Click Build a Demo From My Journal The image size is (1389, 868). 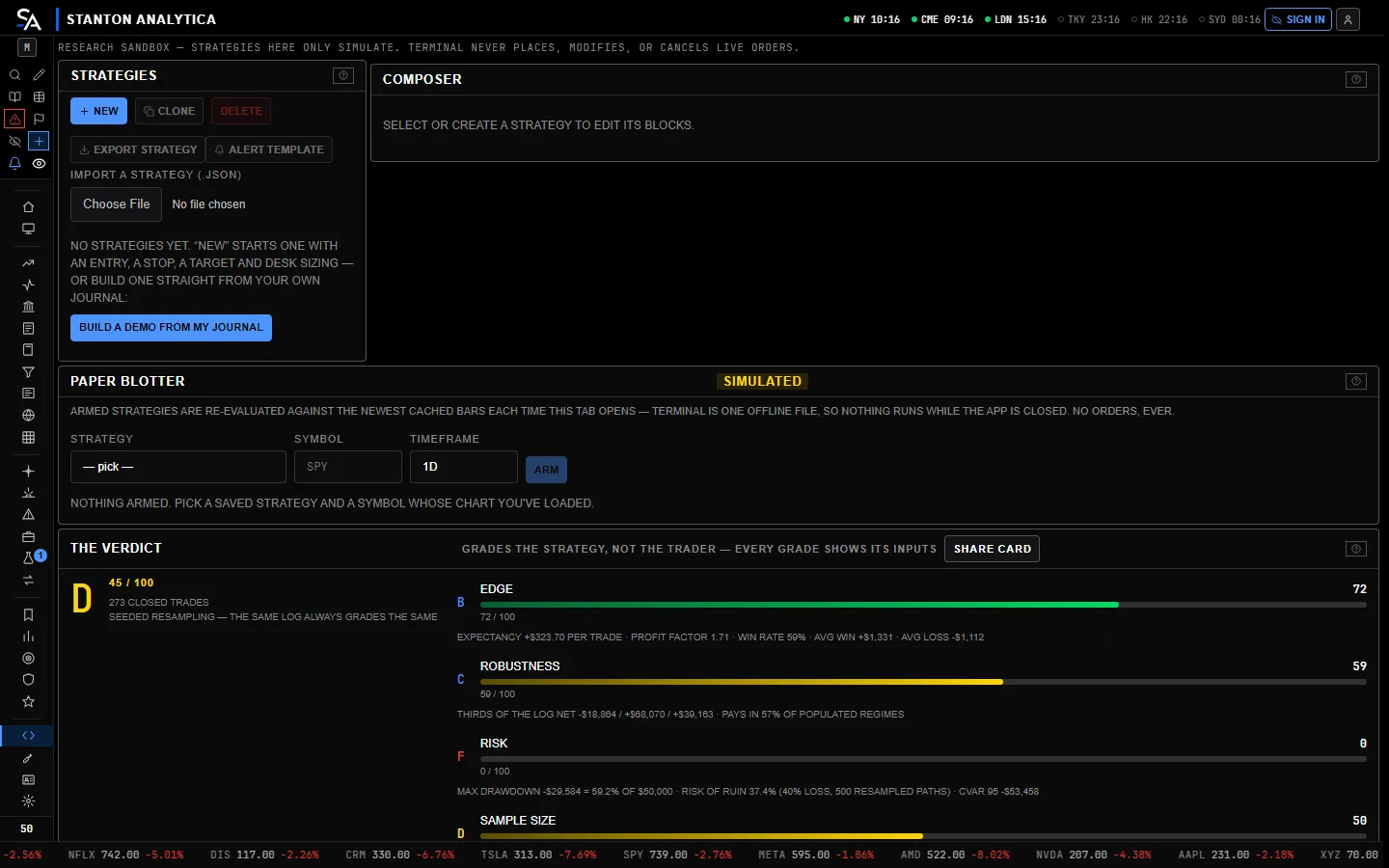(x=171, y=328)
